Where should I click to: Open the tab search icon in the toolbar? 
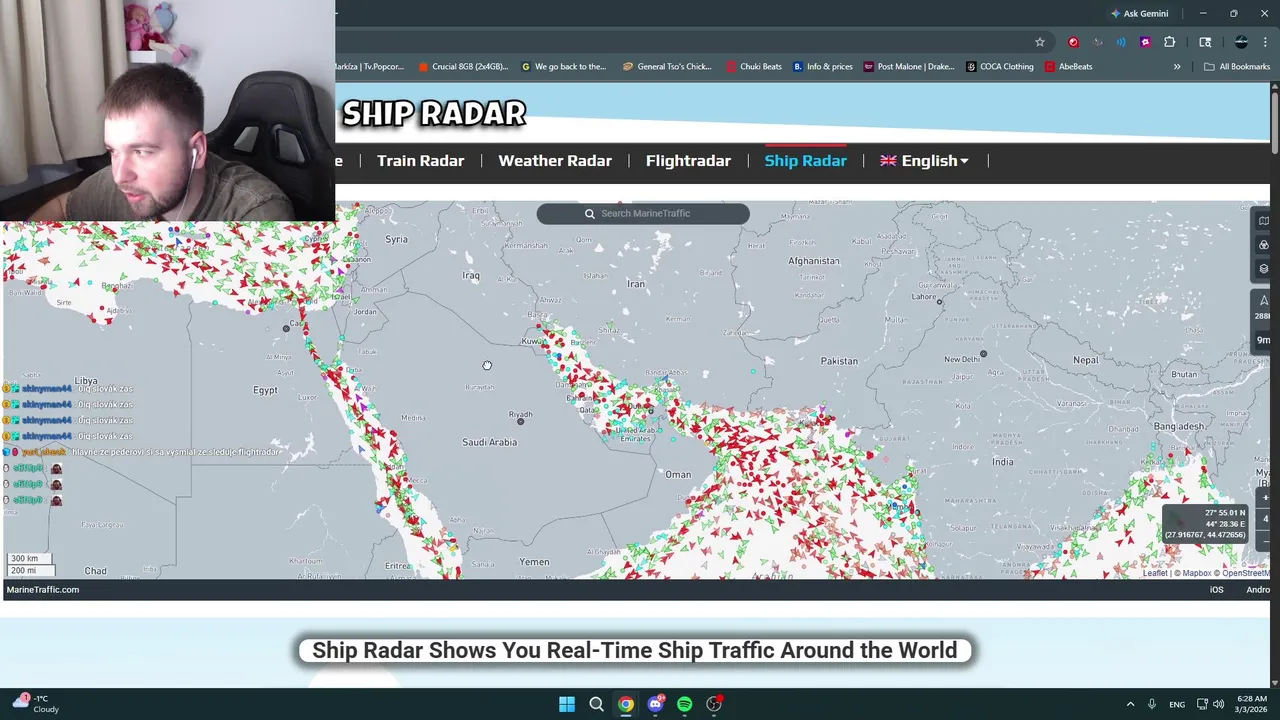[x=1205, y=42]
